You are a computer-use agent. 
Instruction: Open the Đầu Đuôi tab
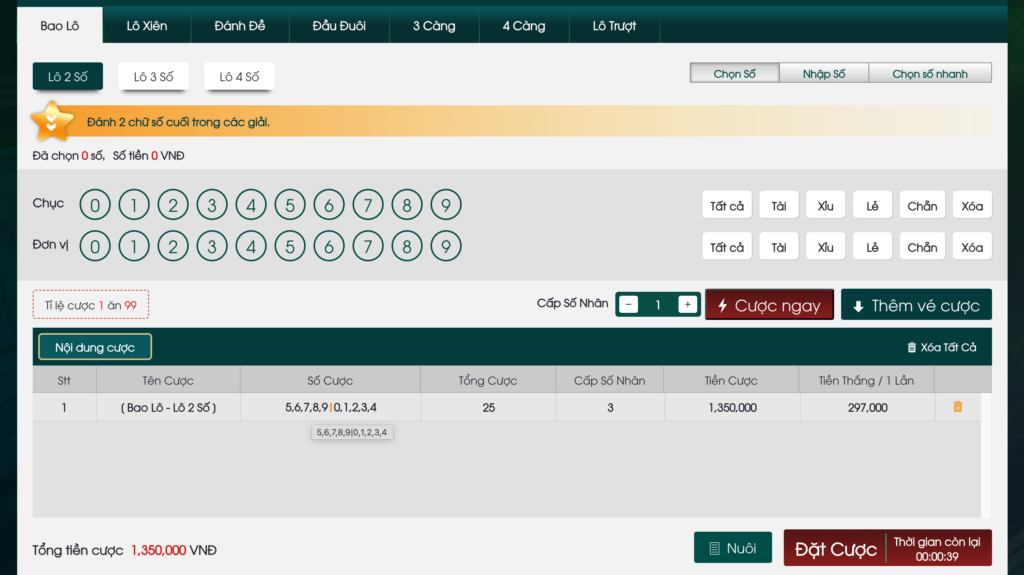click(339, 26)
